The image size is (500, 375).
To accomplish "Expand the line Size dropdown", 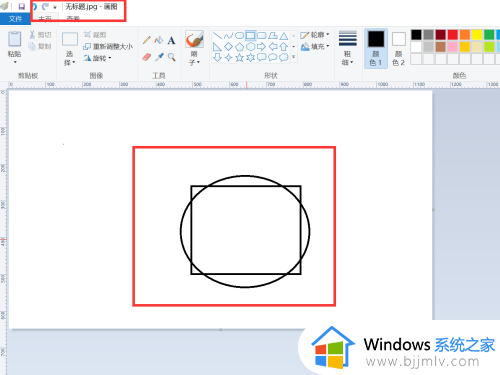I will (348, 49).
